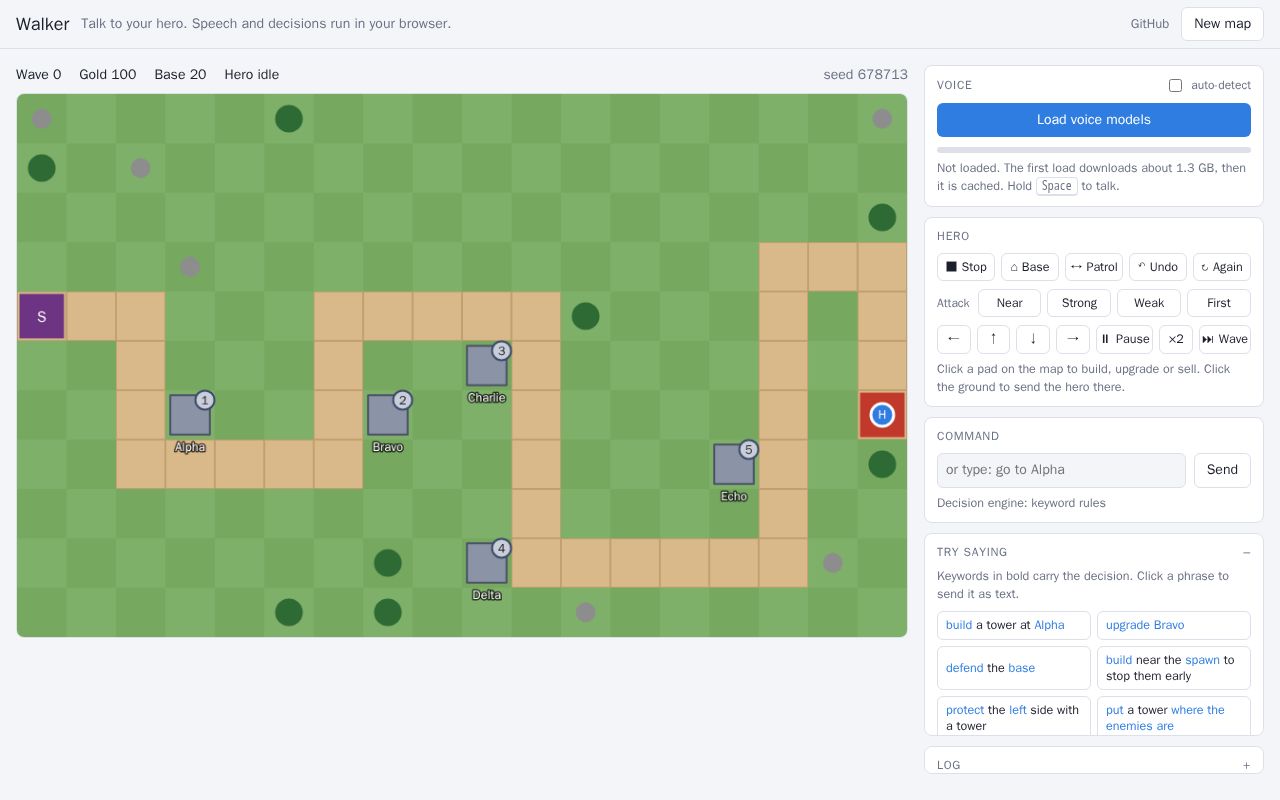Viewport: 1280px width, 800px height.
Task: Select tower pad 5 Echo
Action: point(734,464)
